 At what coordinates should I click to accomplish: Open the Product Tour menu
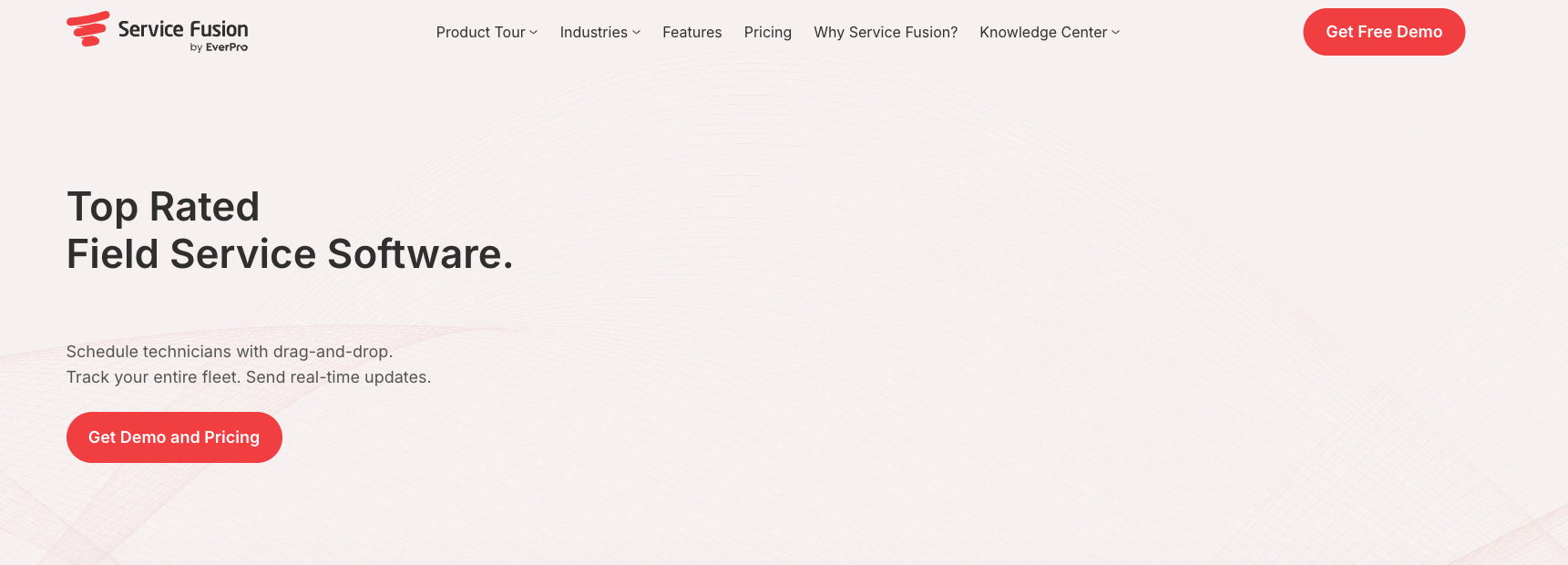click(480, 32)
